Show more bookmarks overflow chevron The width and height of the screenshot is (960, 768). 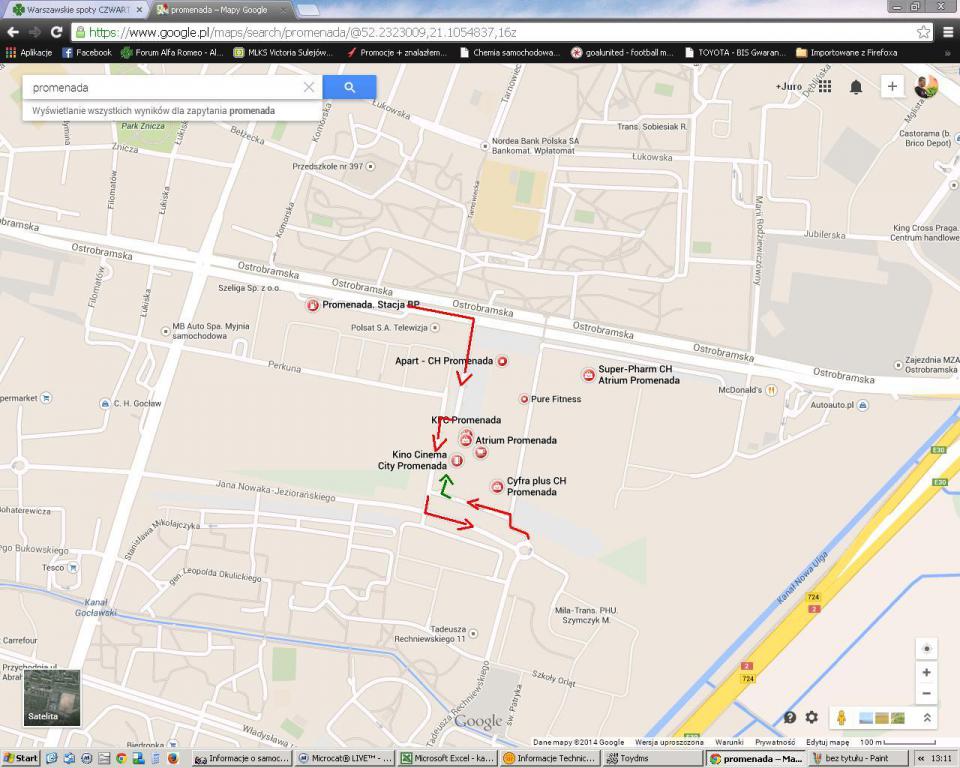tap(948, 53)
